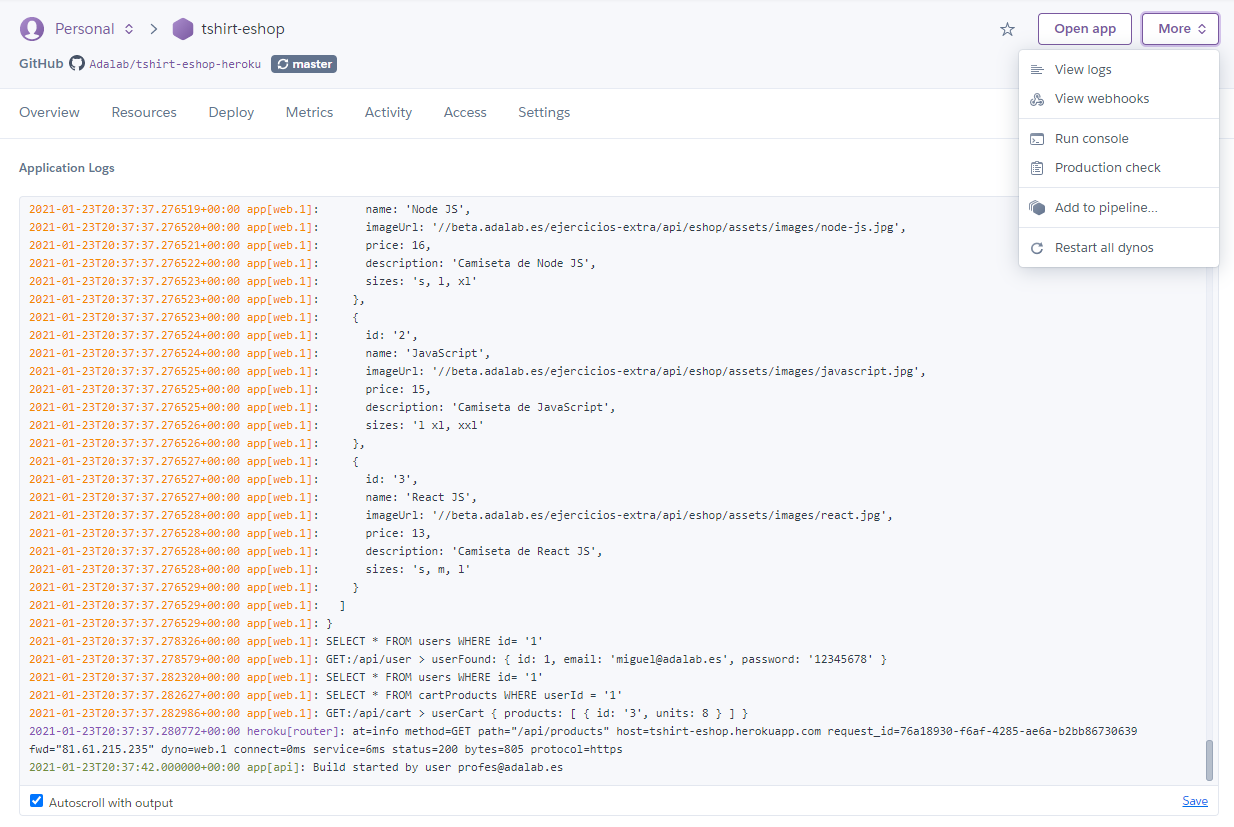Select View webhooks menu entry

tap(1118, 99)
